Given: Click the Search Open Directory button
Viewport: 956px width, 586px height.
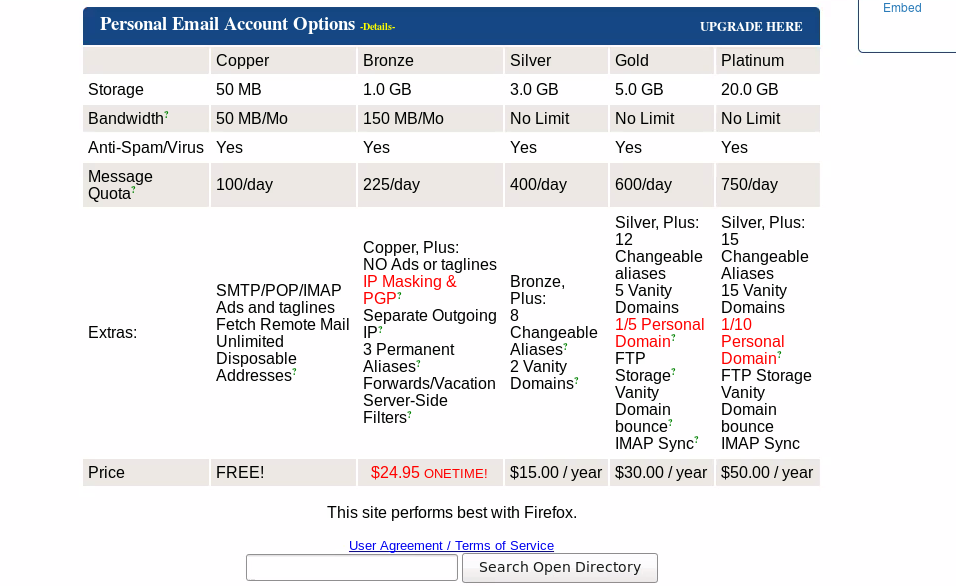Looking at the screenshot, I should click(x=560, y=568).
